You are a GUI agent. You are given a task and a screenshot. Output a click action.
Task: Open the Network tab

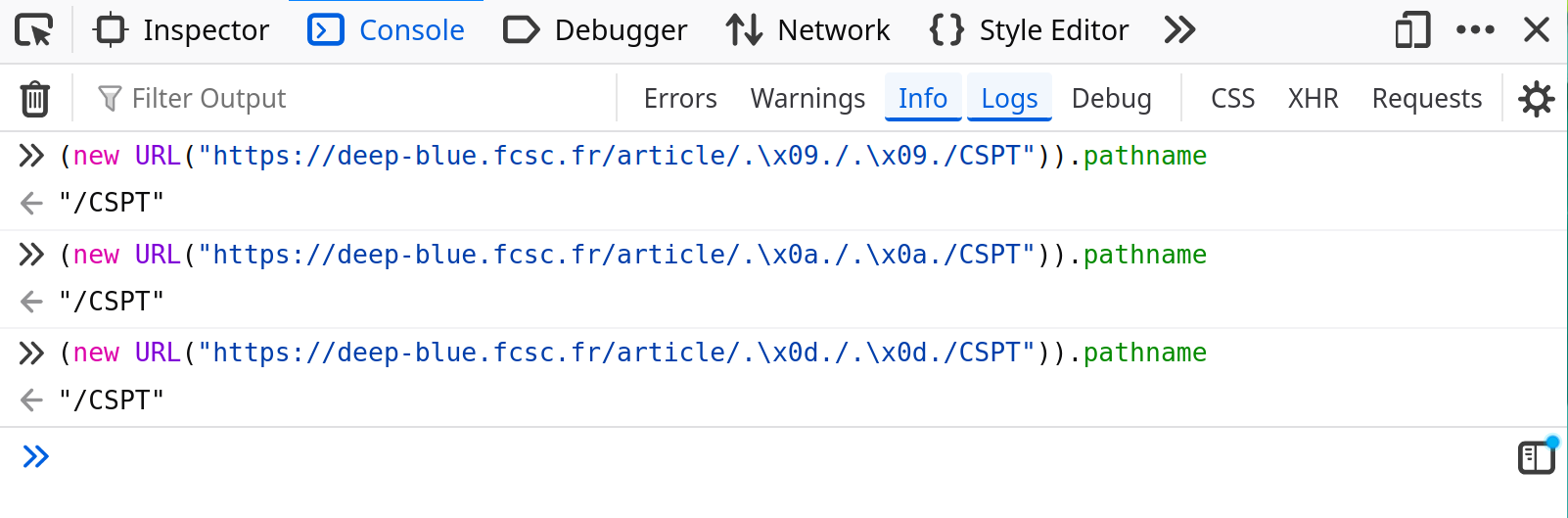tap(808, 30)
